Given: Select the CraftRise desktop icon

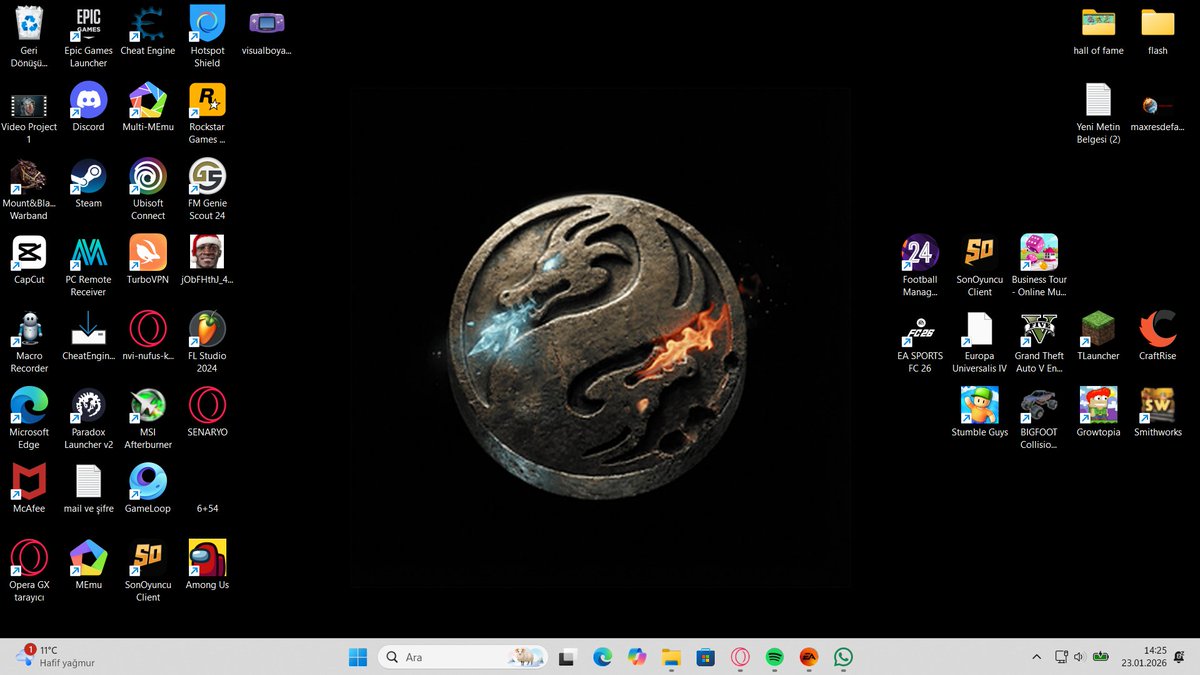Looking at the screenshot, I should click(1157, 335).
